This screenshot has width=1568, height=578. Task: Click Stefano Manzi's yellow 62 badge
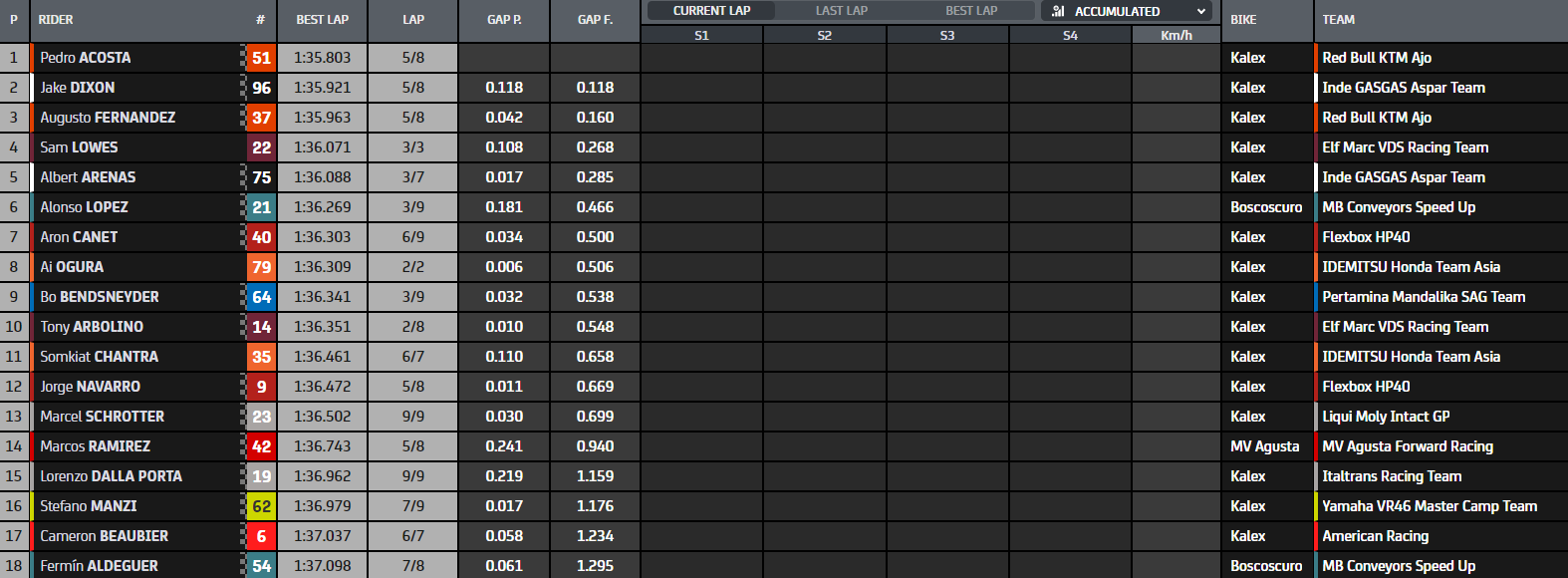point(261,506)
